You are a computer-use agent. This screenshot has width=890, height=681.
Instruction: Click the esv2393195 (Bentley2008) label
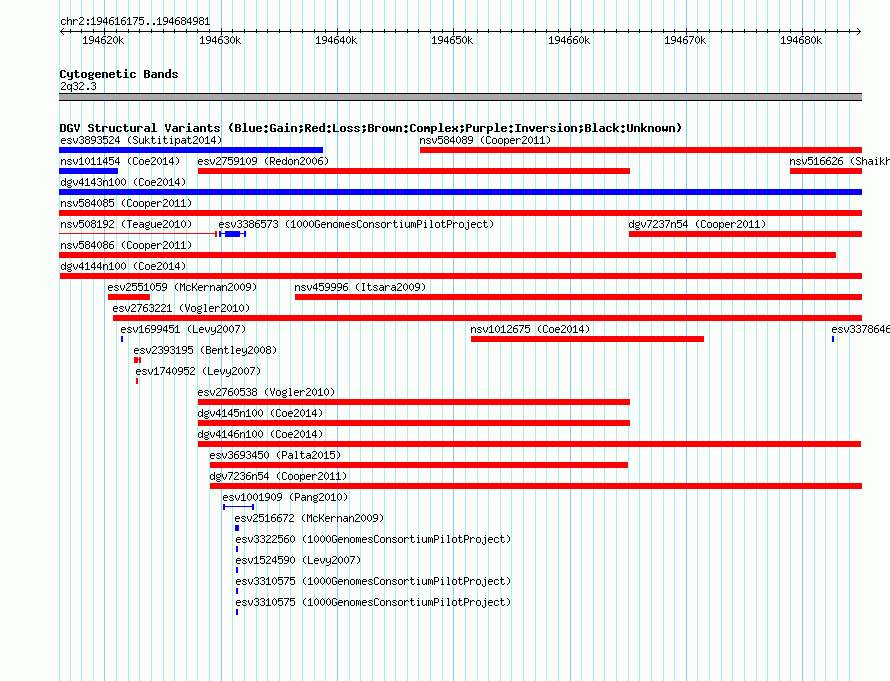[205, 350]
